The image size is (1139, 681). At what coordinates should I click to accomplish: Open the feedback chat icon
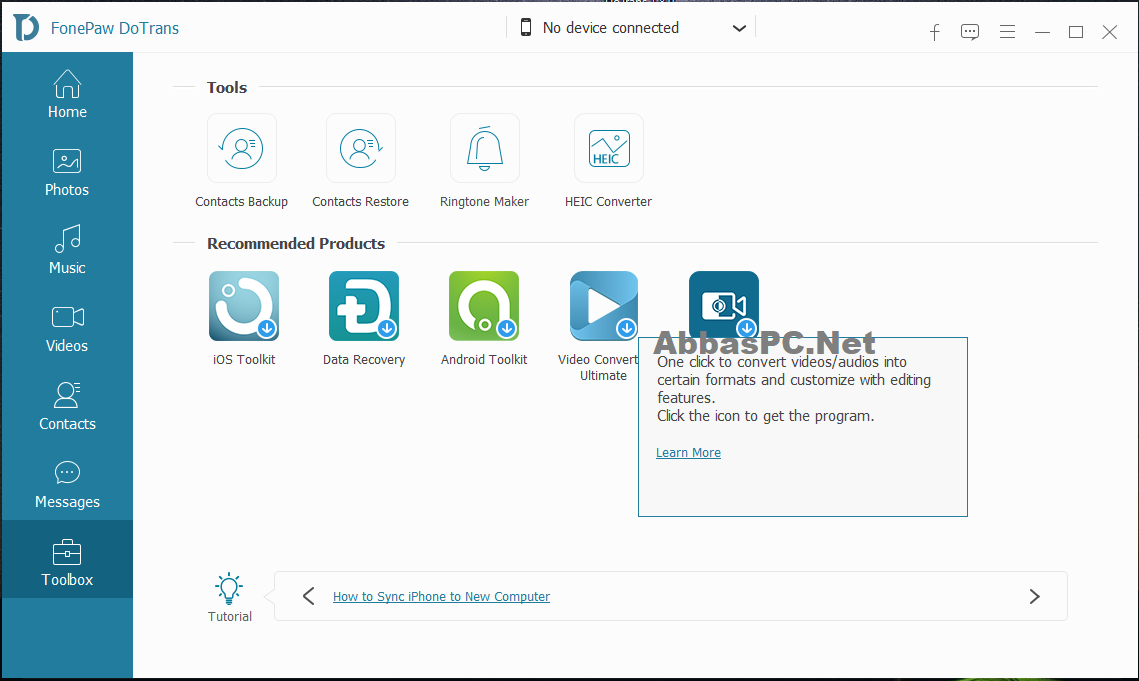[x=970, y=32]
